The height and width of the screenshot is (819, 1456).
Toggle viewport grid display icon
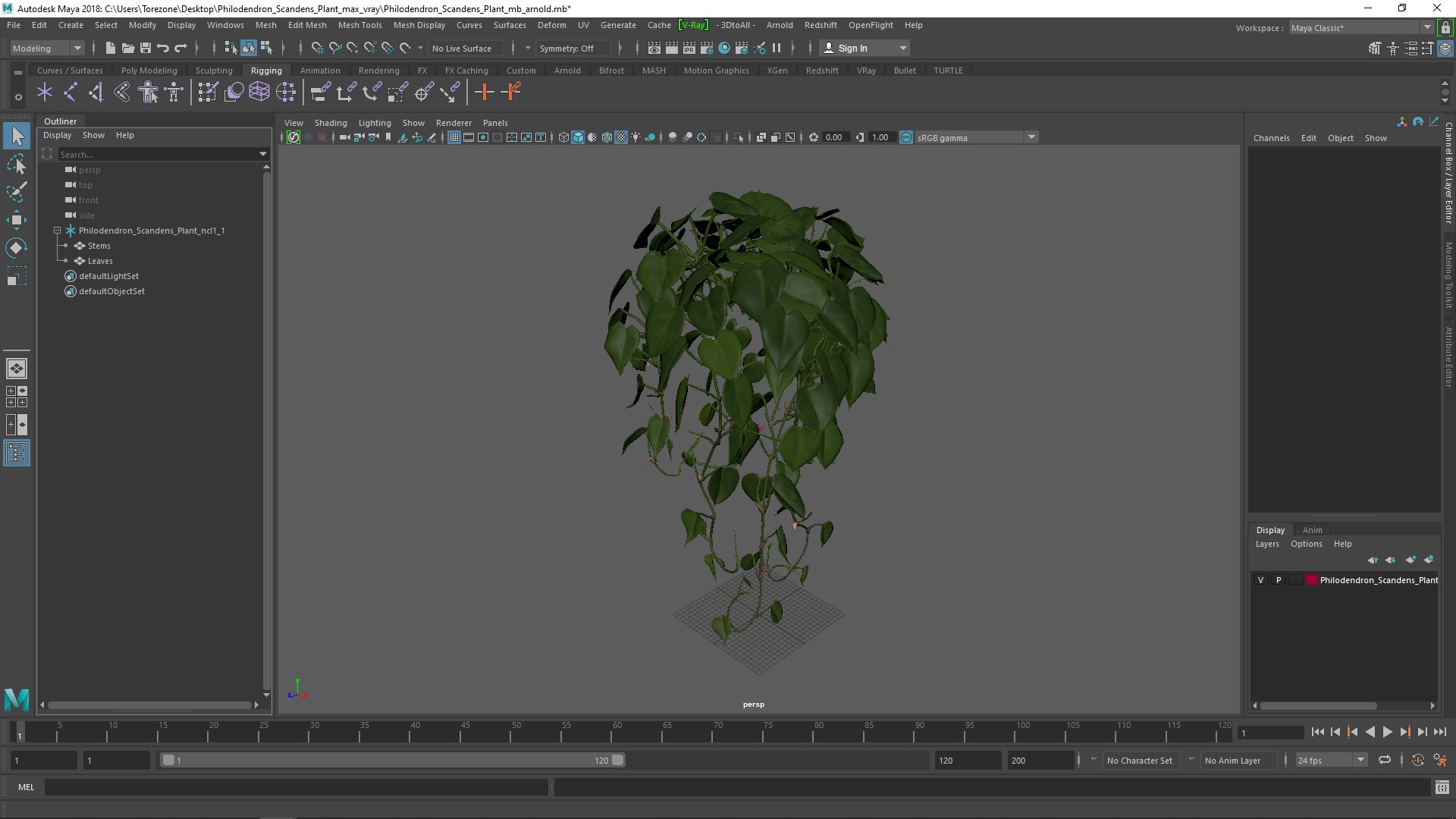tap(453, 137)
